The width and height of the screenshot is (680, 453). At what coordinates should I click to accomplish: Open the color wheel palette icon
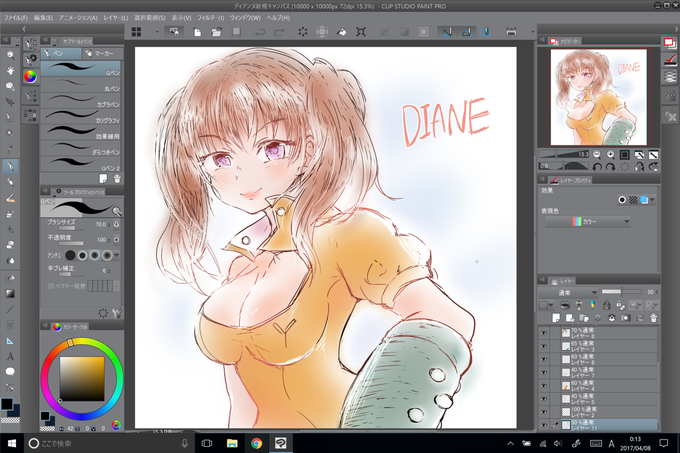coord(30,77)
